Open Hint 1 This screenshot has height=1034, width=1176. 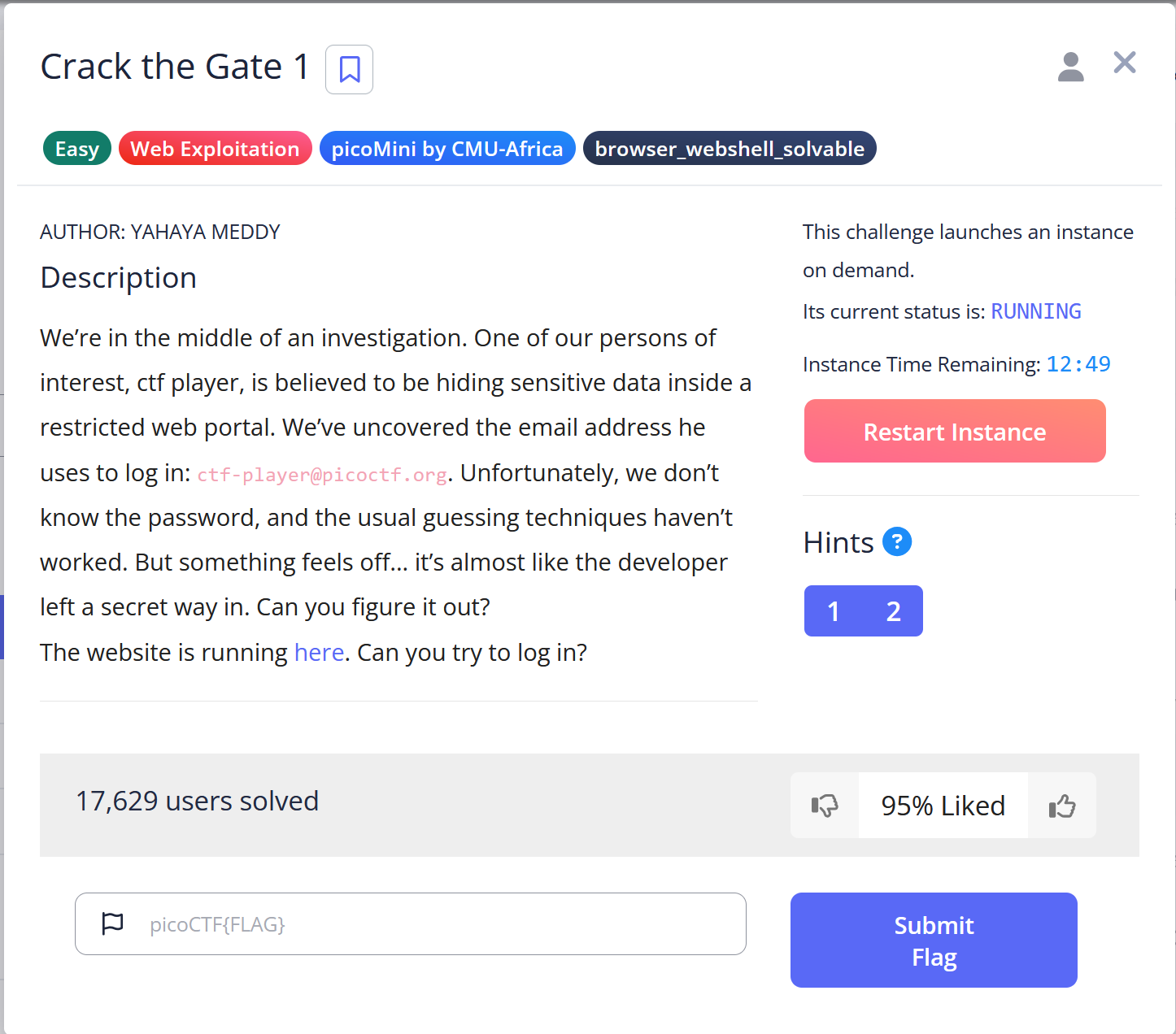pos(834,610)
